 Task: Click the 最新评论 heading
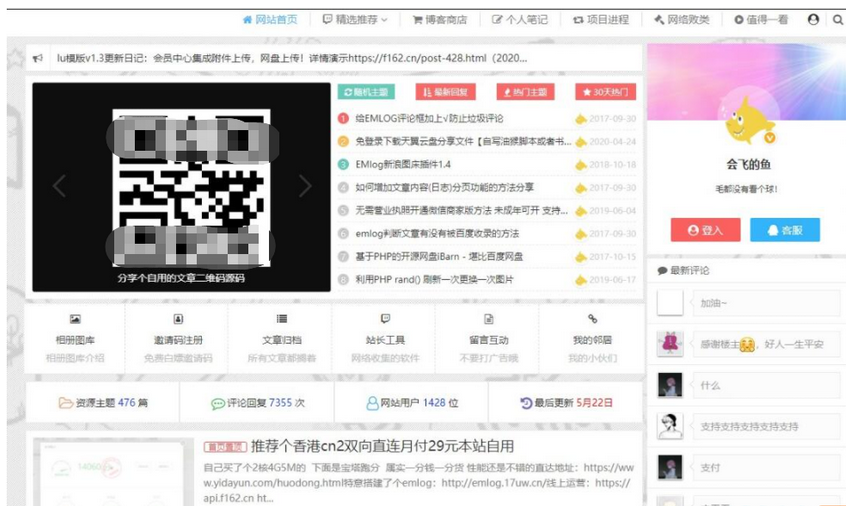pyautogui.click(x=684, y=270)
